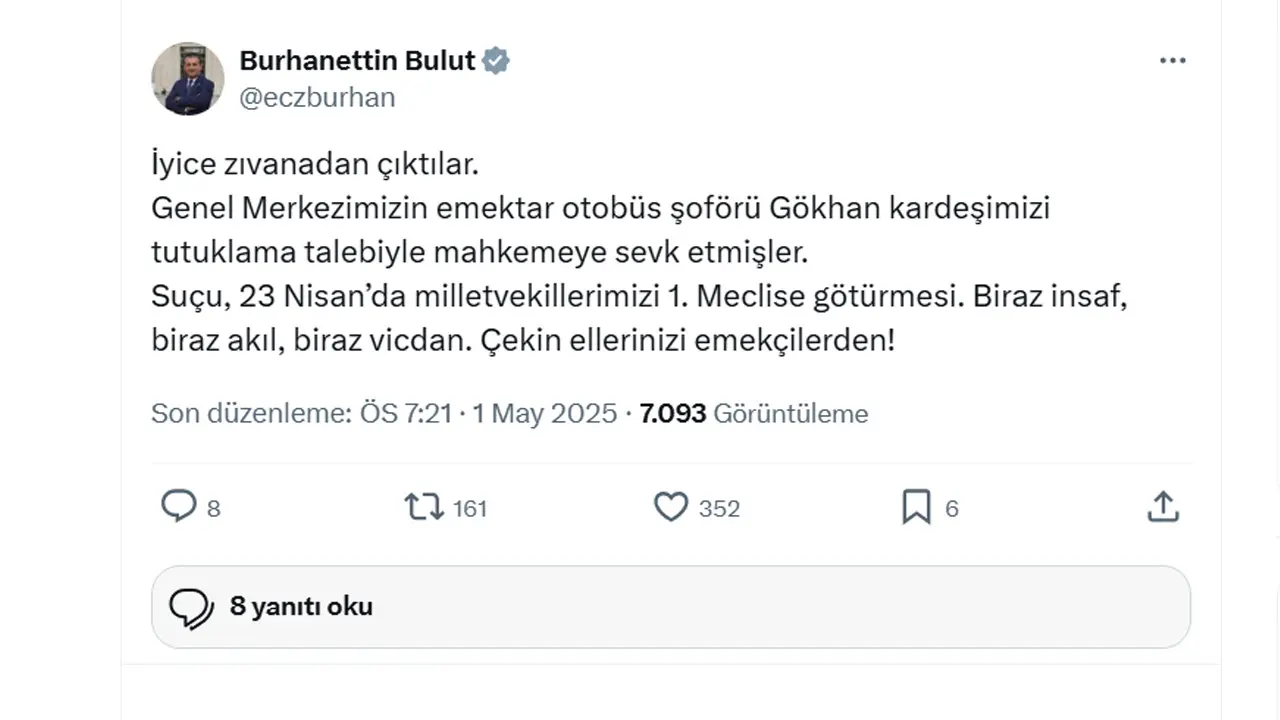
Task: Click the 7.093 Görüntüleme view count
Action: point(754,413)
